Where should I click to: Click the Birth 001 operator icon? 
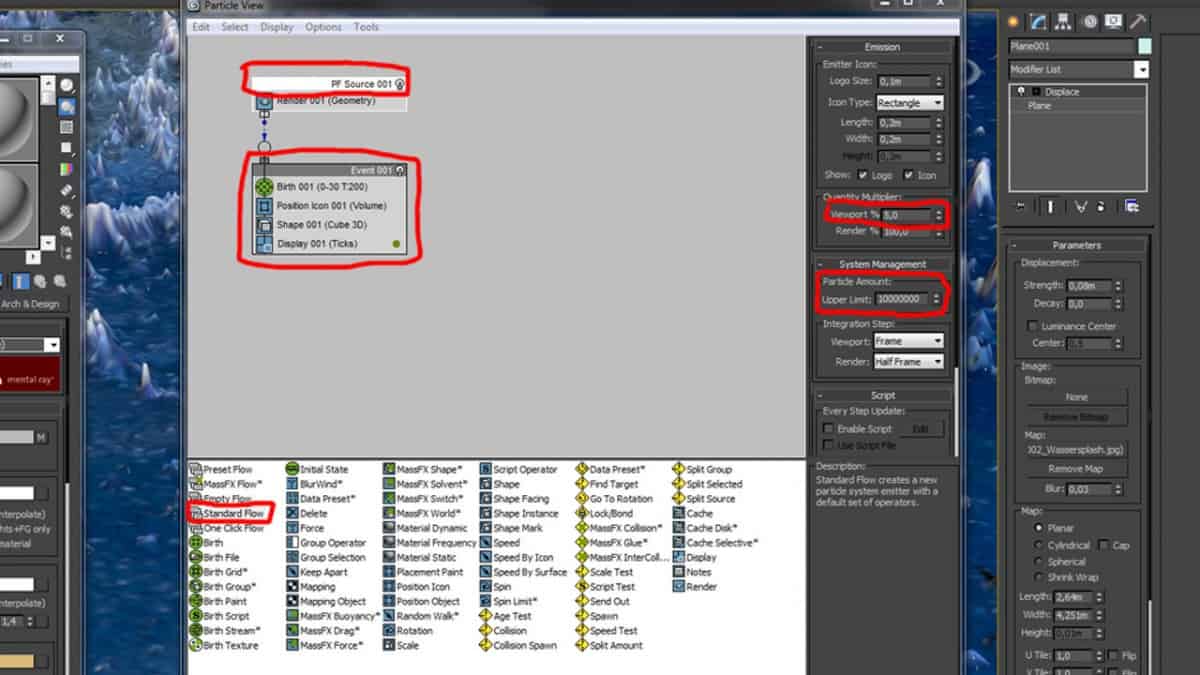(264, 187)
